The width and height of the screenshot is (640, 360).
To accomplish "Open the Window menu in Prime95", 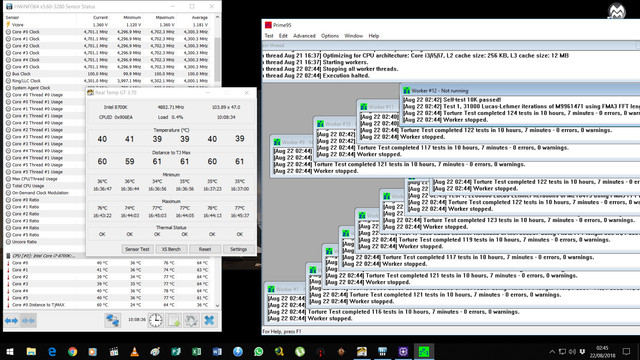I will 353,36.
